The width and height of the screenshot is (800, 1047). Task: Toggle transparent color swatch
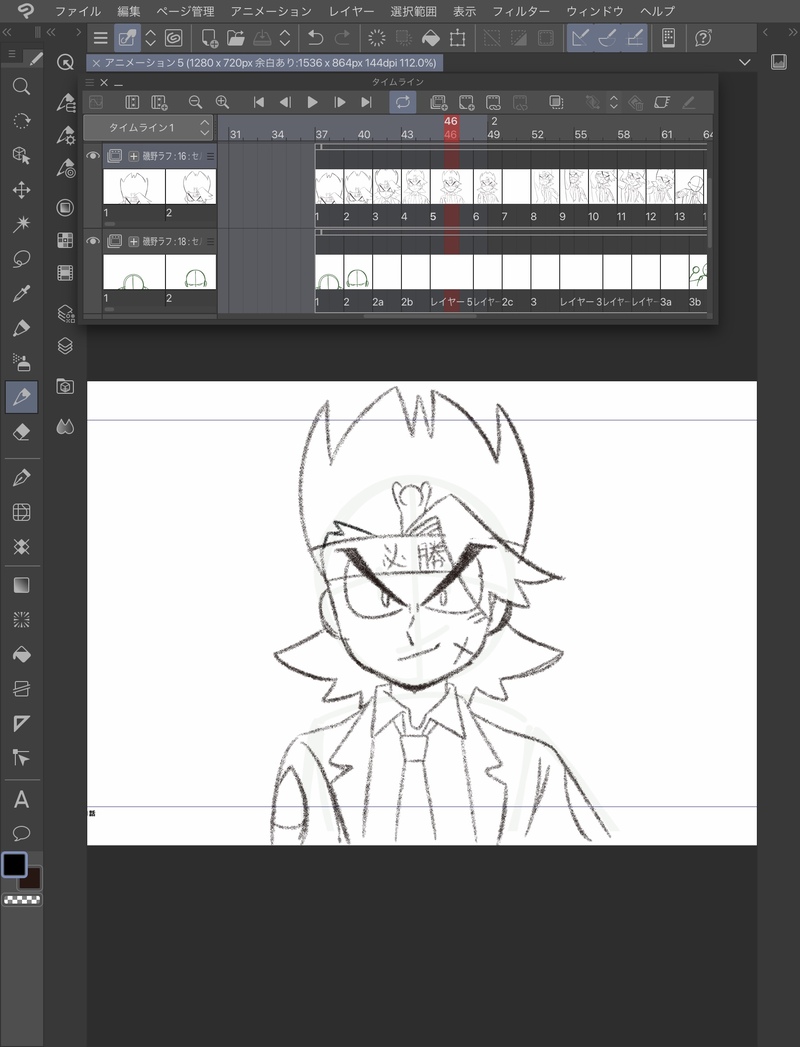(22, 900)
